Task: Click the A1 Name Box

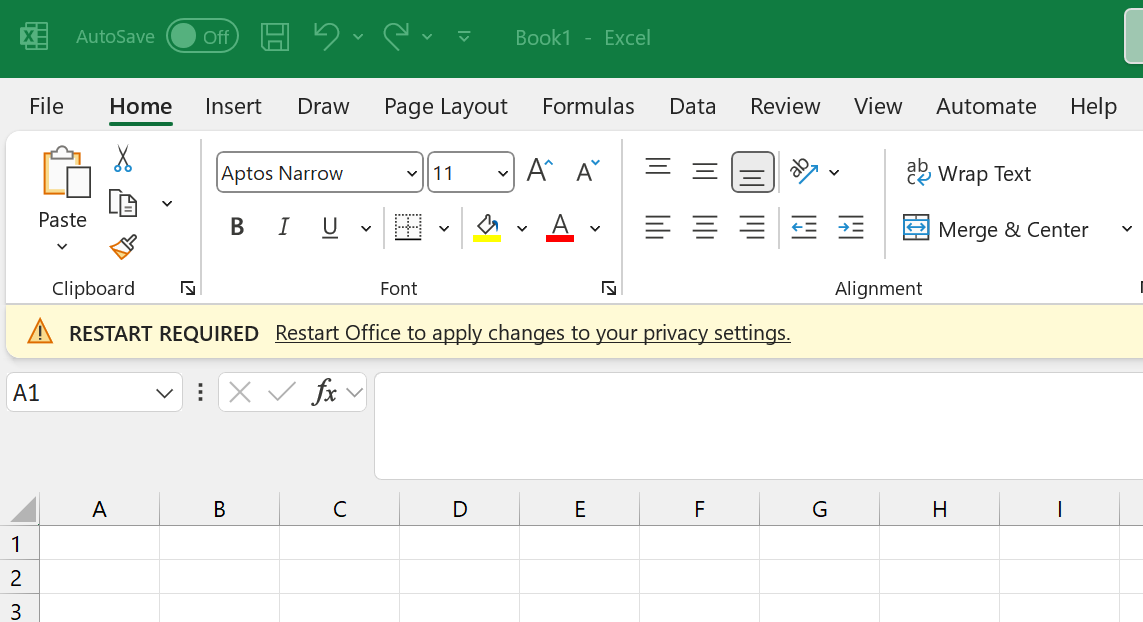Action: pos(80,393)
